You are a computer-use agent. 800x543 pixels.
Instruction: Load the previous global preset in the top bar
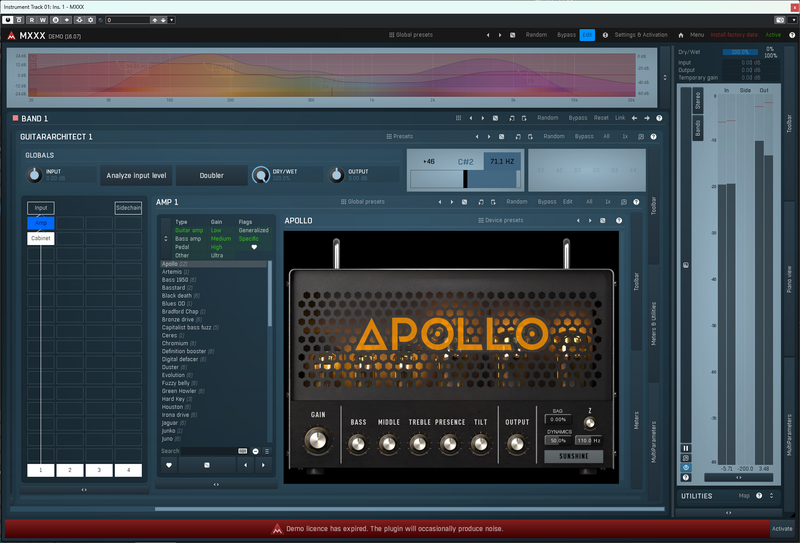[488, 35]
